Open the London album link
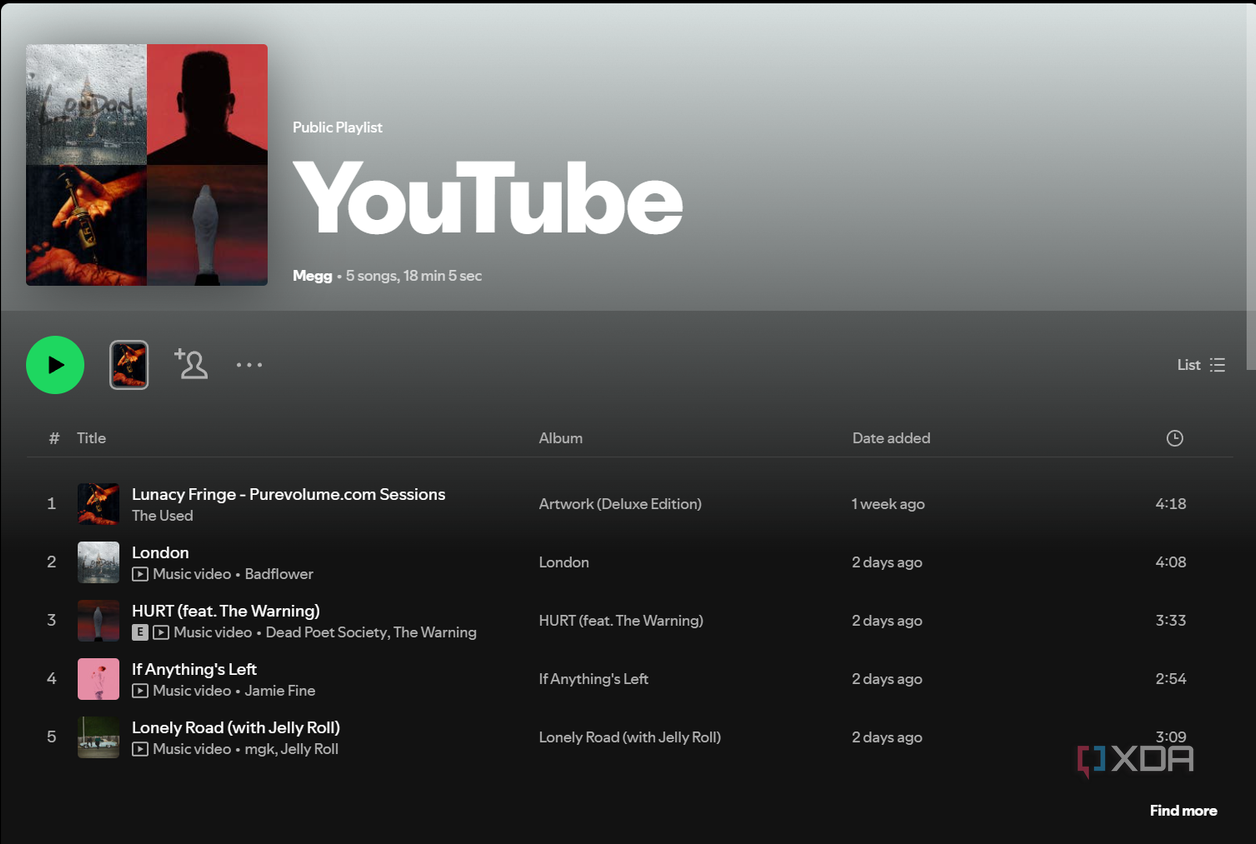 (x=564, y=562)
